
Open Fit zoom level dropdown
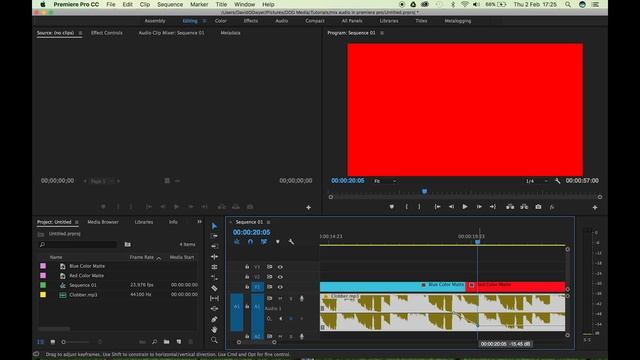click(385, 181)
